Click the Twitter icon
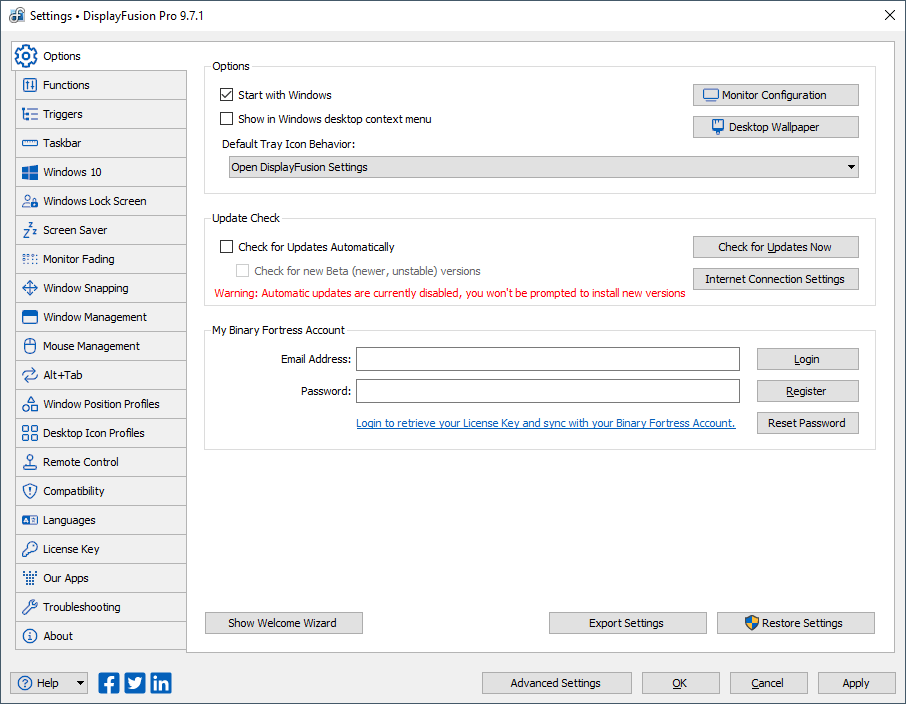906x704 pixels. coord(135,683)
